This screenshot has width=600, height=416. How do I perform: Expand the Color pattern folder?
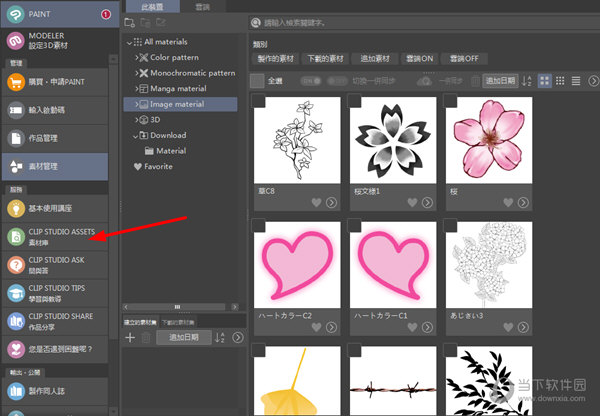(x=136, y=58)
